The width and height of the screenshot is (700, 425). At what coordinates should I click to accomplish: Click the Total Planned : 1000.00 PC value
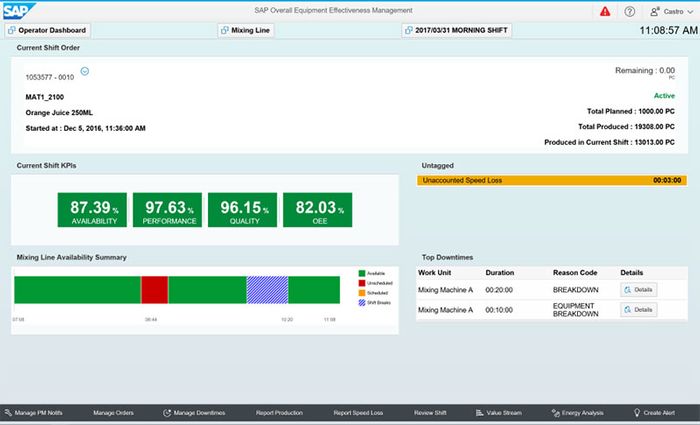click(631, 111)
